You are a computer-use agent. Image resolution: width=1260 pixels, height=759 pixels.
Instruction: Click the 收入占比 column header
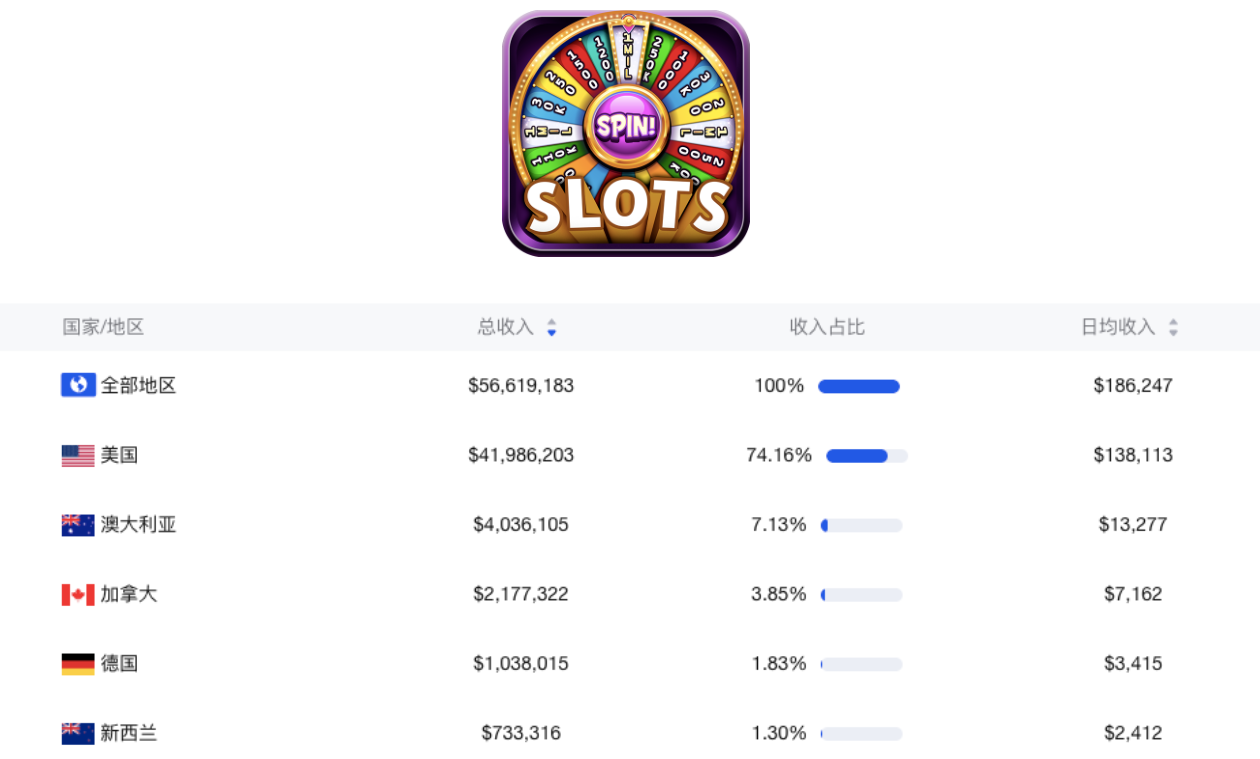pos(827,327)
